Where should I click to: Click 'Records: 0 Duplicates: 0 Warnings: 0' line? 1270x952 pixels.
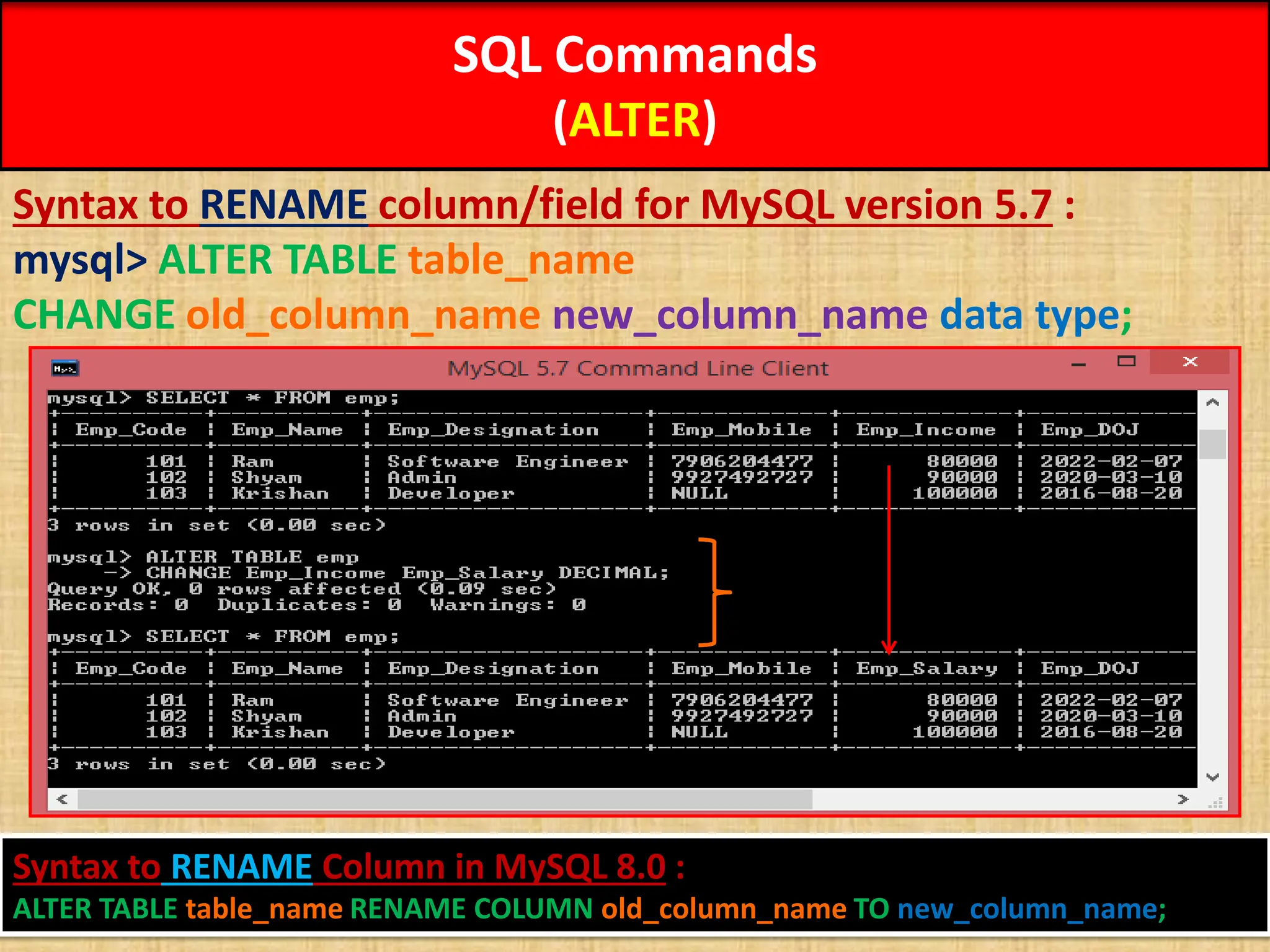pyautogui.click(x=316, y=604)
